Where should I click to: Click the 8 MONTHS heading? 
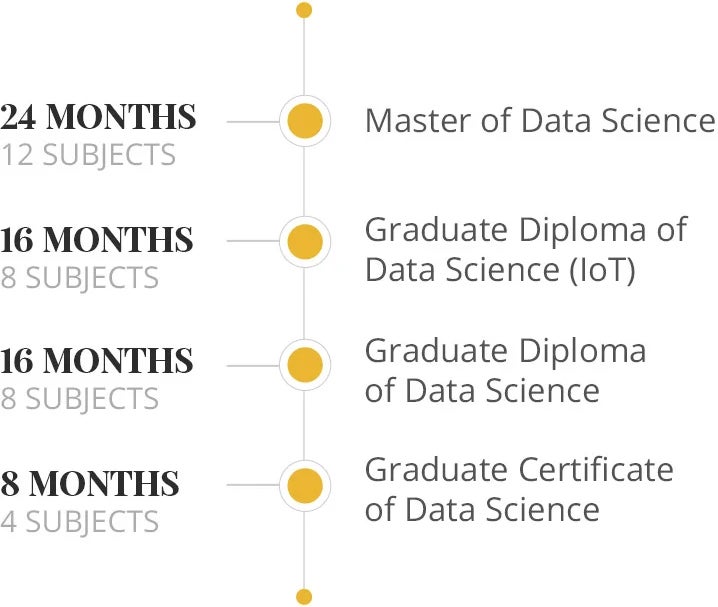coord(89,484)
